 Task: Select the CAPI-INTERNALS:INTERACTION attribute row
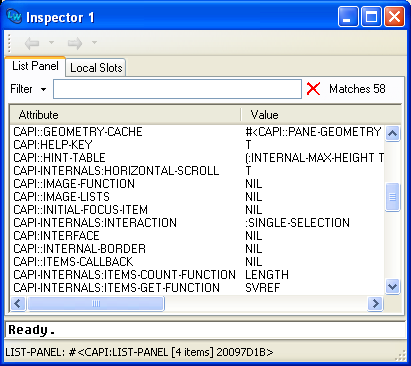point(198,223)
